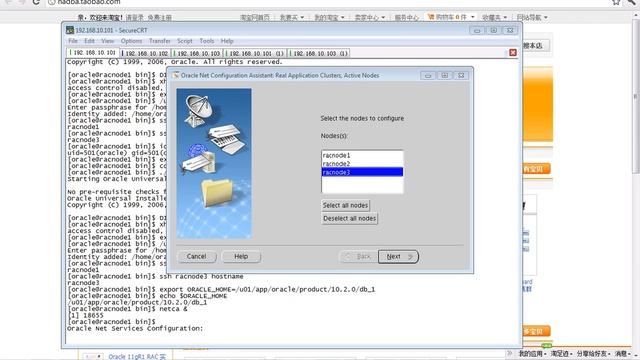
Task: Open the 服务中心 link in Taobao header
Action: pyautogui.click(x=407, y=17)
